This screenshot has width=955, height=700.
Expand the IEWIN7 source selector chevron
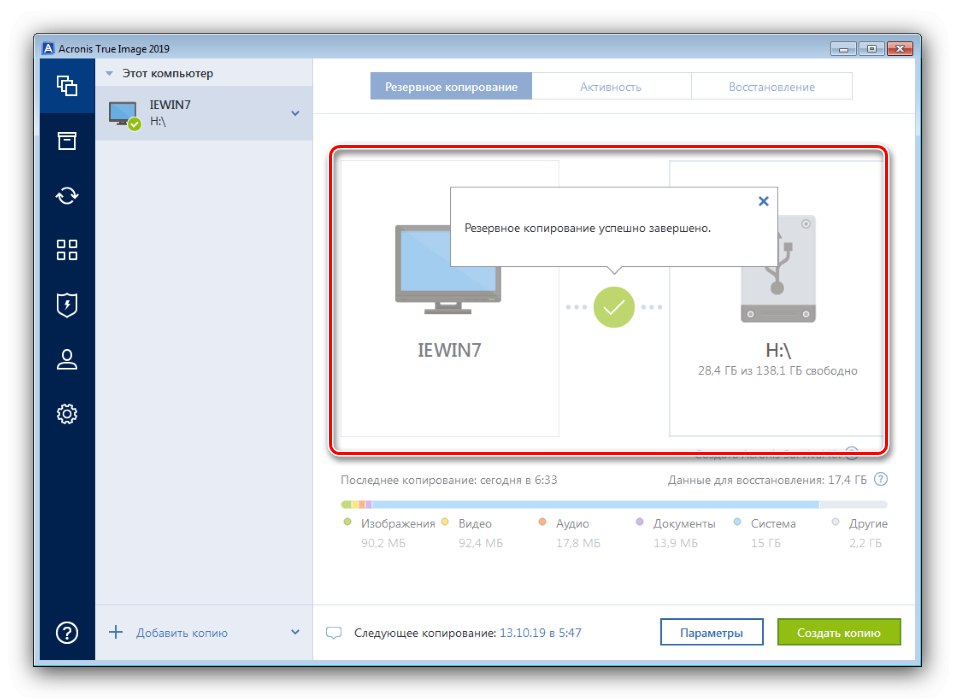point(293,114)
